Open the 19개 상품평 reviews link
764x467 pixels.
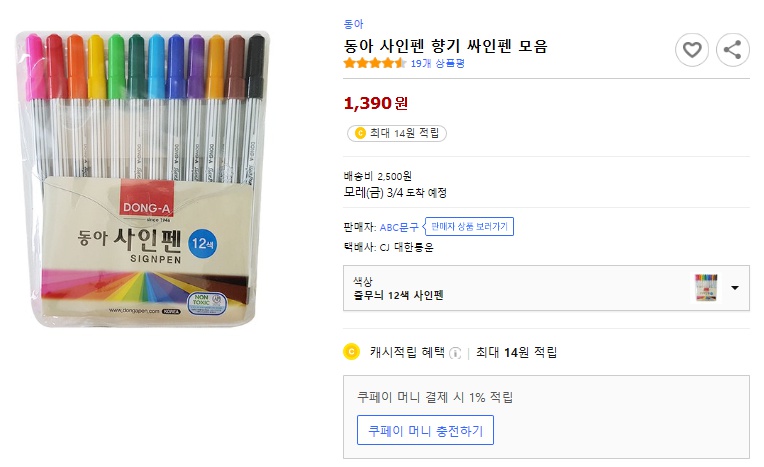tap(437, 63)
